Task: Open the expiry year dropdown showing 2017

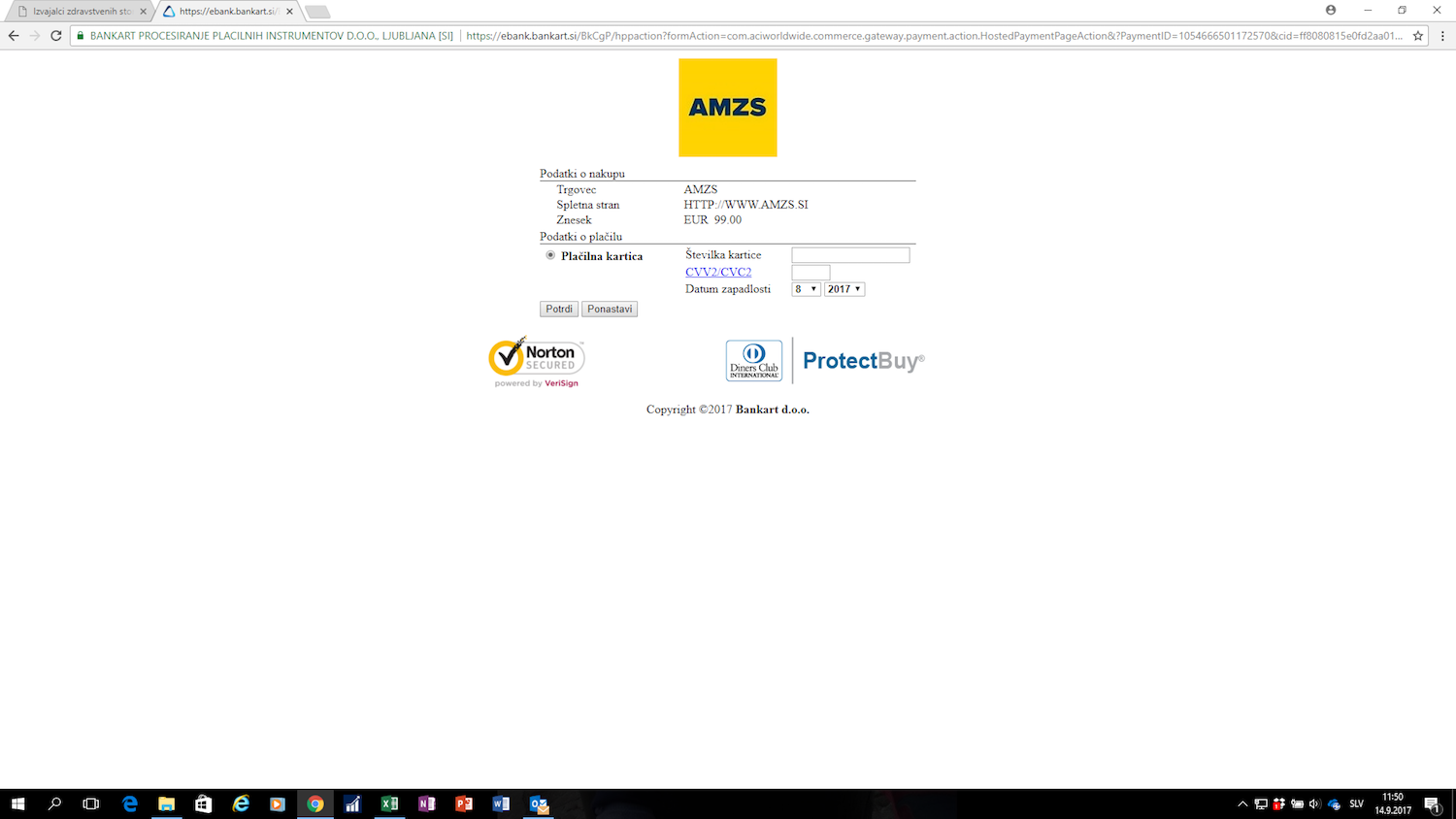Action: [x=844, y=289]
